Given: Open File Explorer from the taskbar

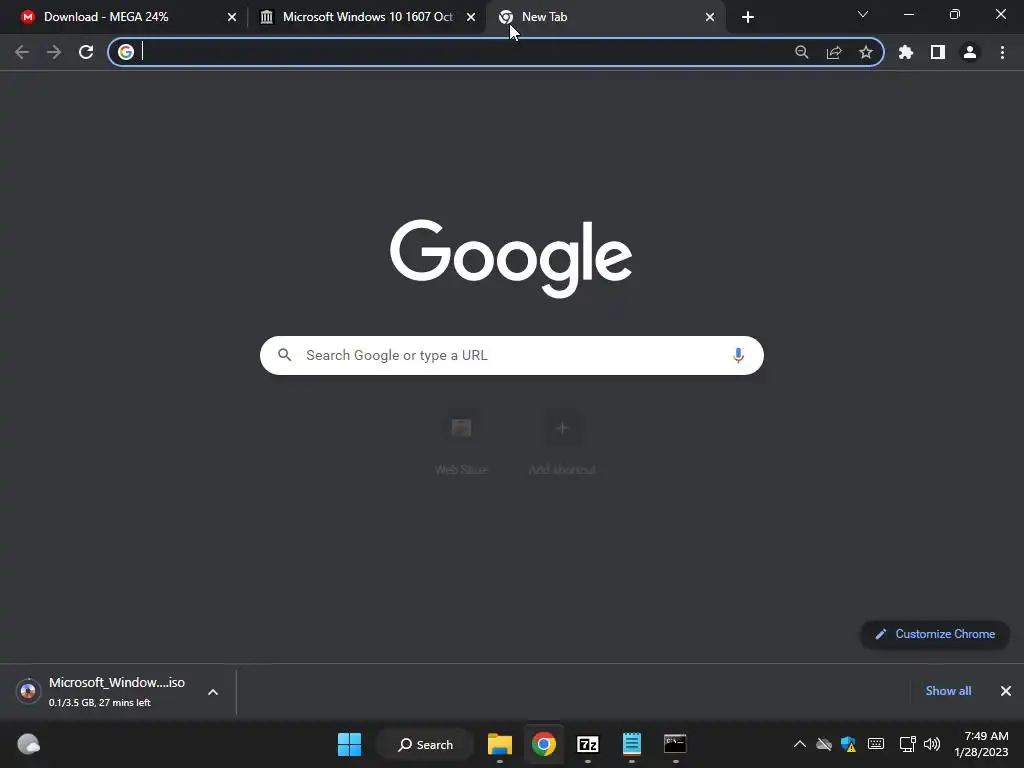Looking at the screenshot, I should [500, 744].
